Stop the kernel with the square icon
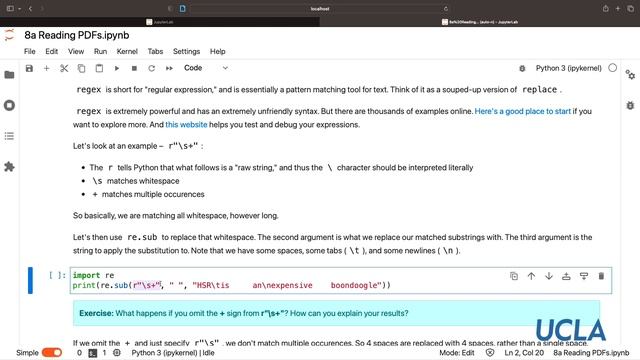The width and height of the screenshot is (640, 360). click(x=134, y=68)
